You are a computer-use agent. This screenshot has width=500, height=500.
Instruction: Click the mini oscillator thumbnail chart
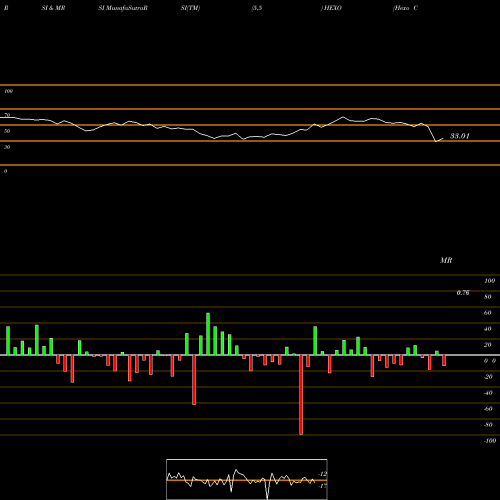pyautogui.click(x=247, y=479)
